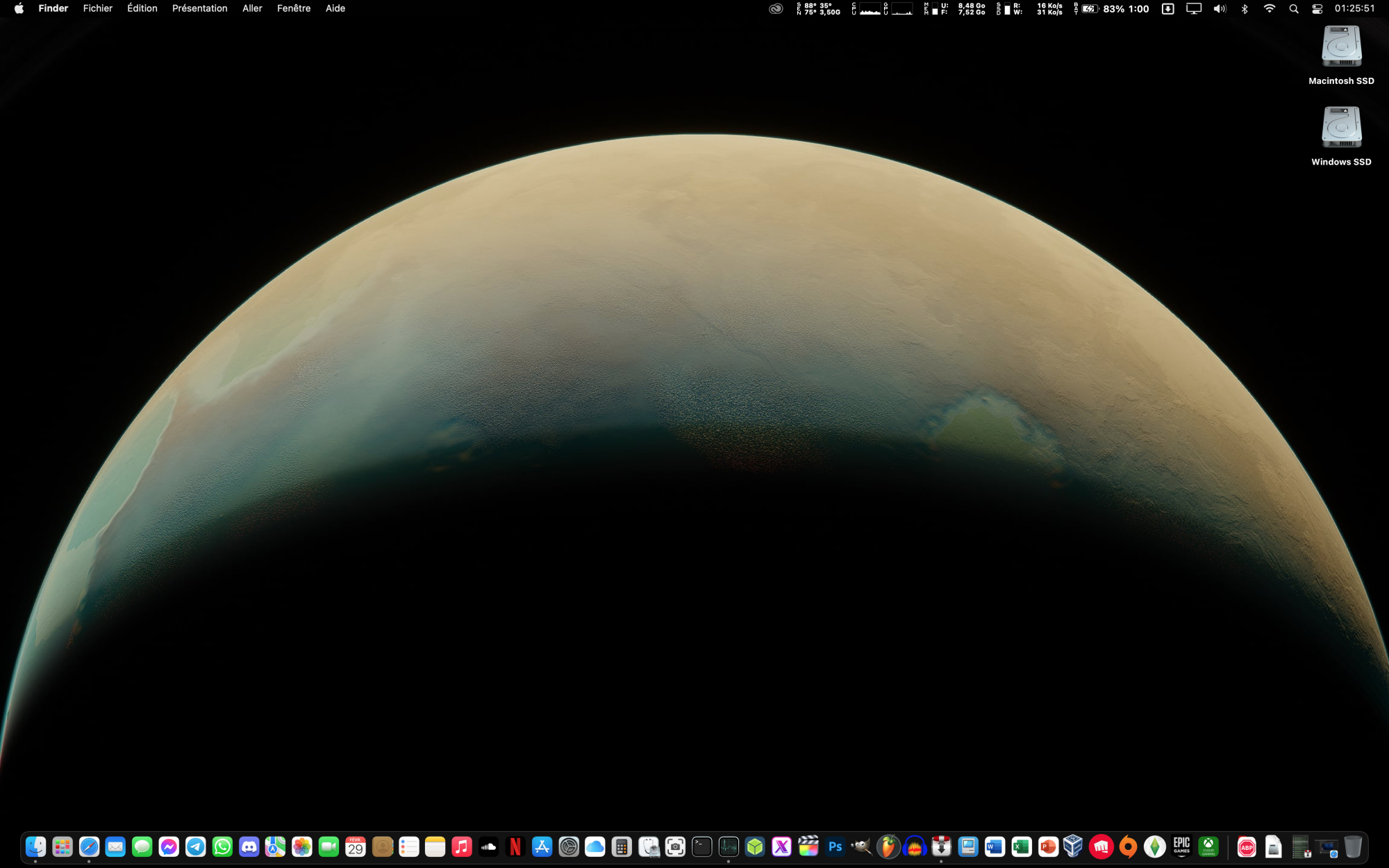This screenshot has width=1389, height=868.
Task: Open the Présentation menu
Action: (x=200, y=8)
